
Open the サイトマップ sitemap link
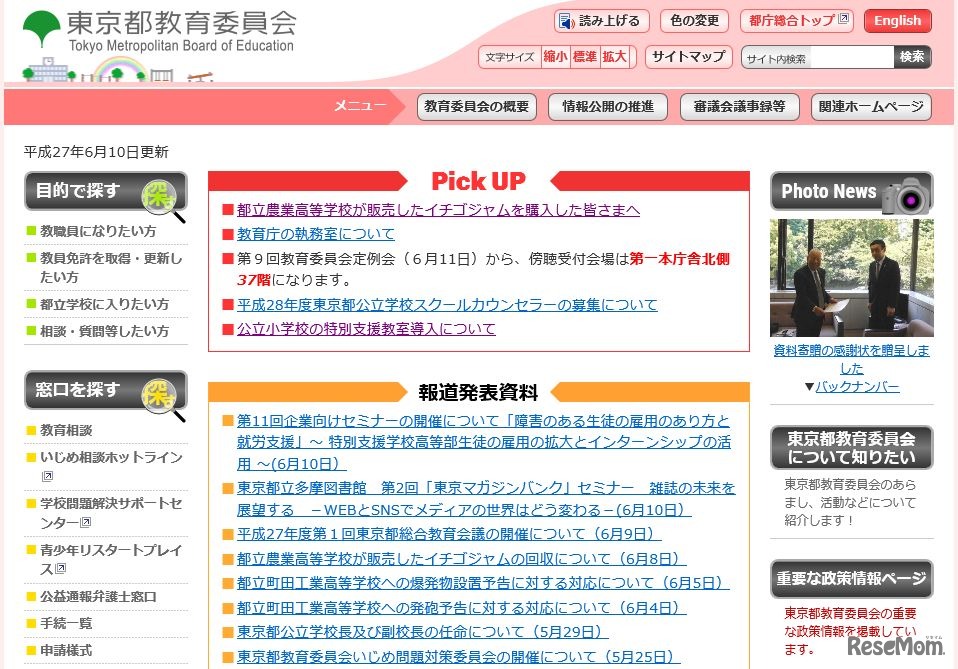click(x=688, y=57)
